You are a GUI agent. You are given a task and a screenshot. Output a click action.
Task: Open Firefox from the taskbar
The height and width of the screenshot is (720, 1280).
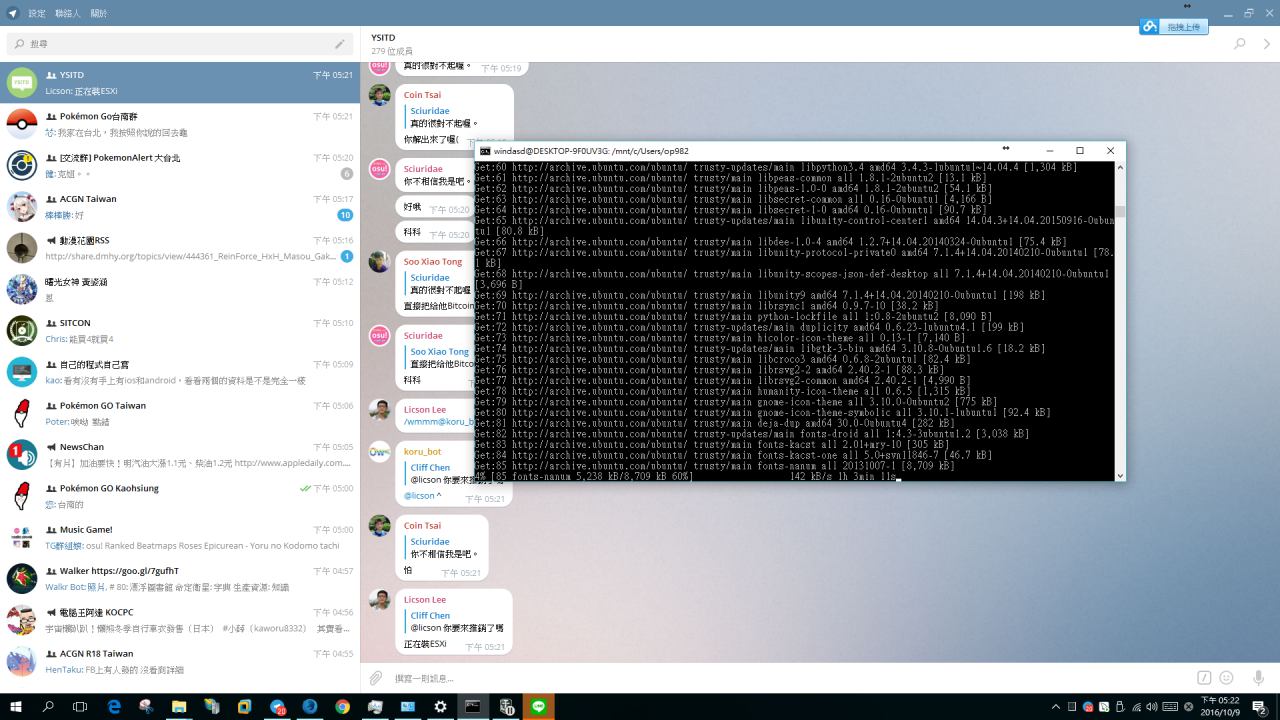tap(310, 706)
